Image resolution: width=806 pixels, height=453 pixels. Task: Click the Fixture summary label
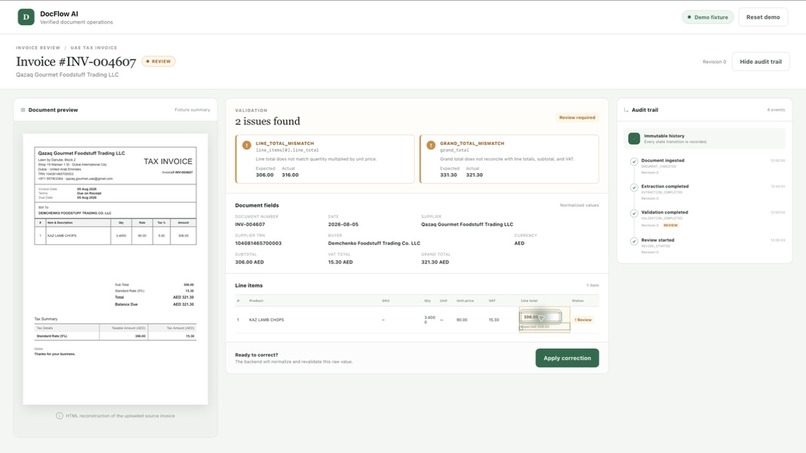coord(192,110)
